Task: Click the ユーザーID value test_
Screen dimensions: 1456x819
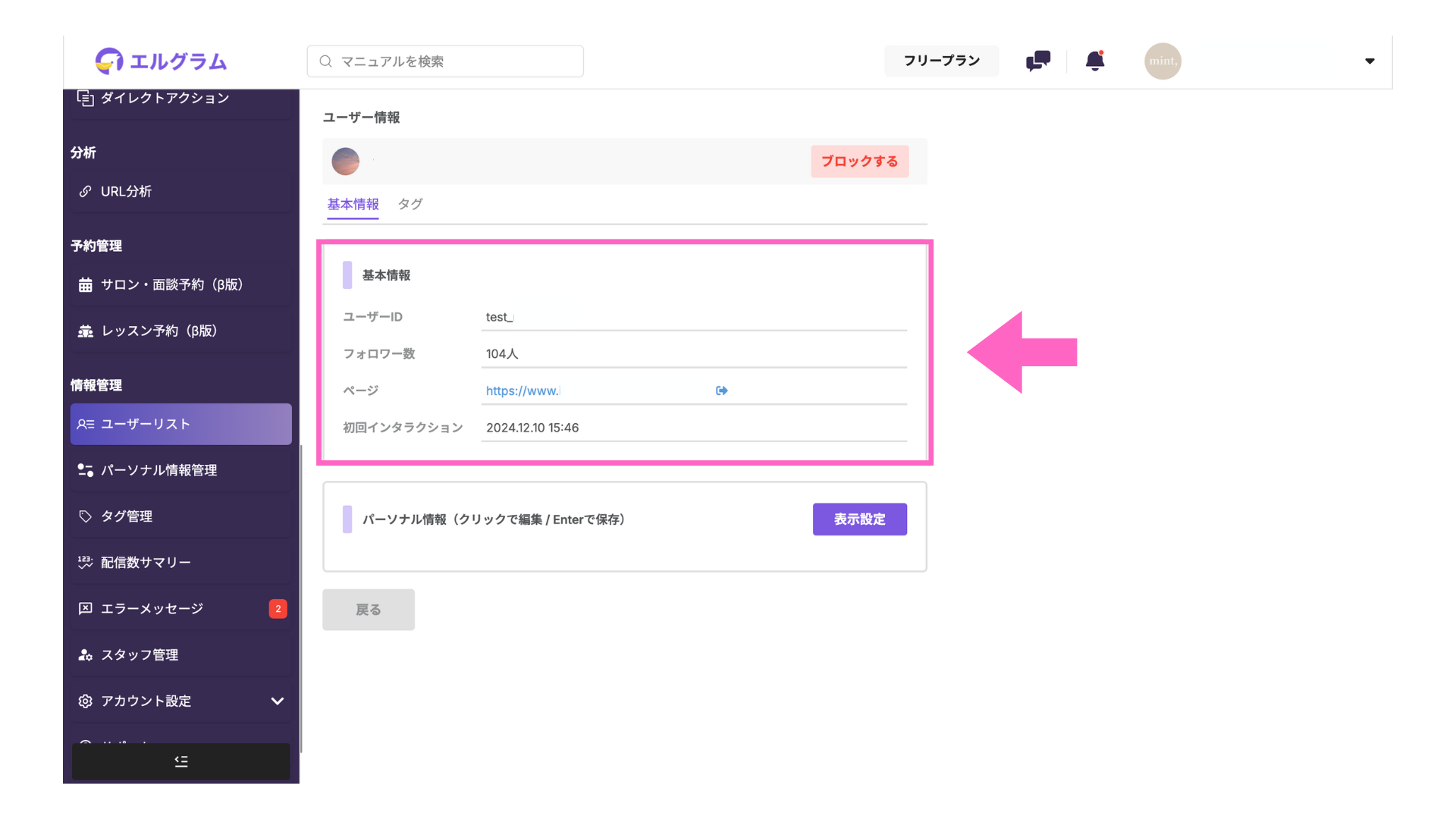Action: [x=500, y=317]
